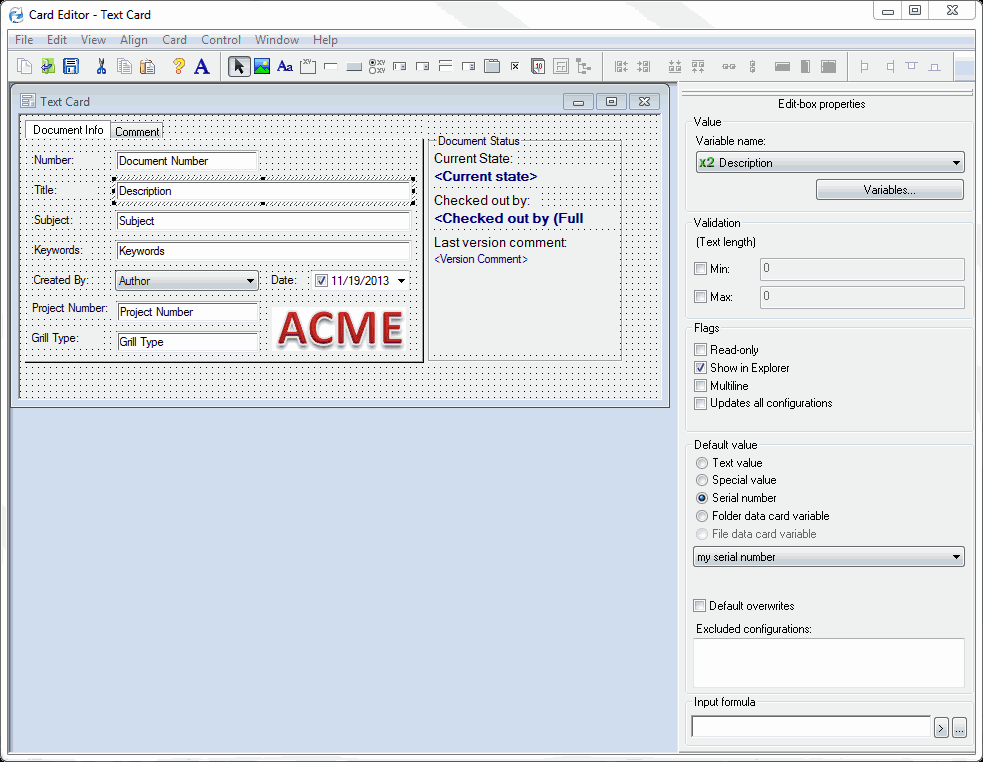The height and width of the screenshot is (762, 983).
Task: Open the Align menu
Action: 133,40
